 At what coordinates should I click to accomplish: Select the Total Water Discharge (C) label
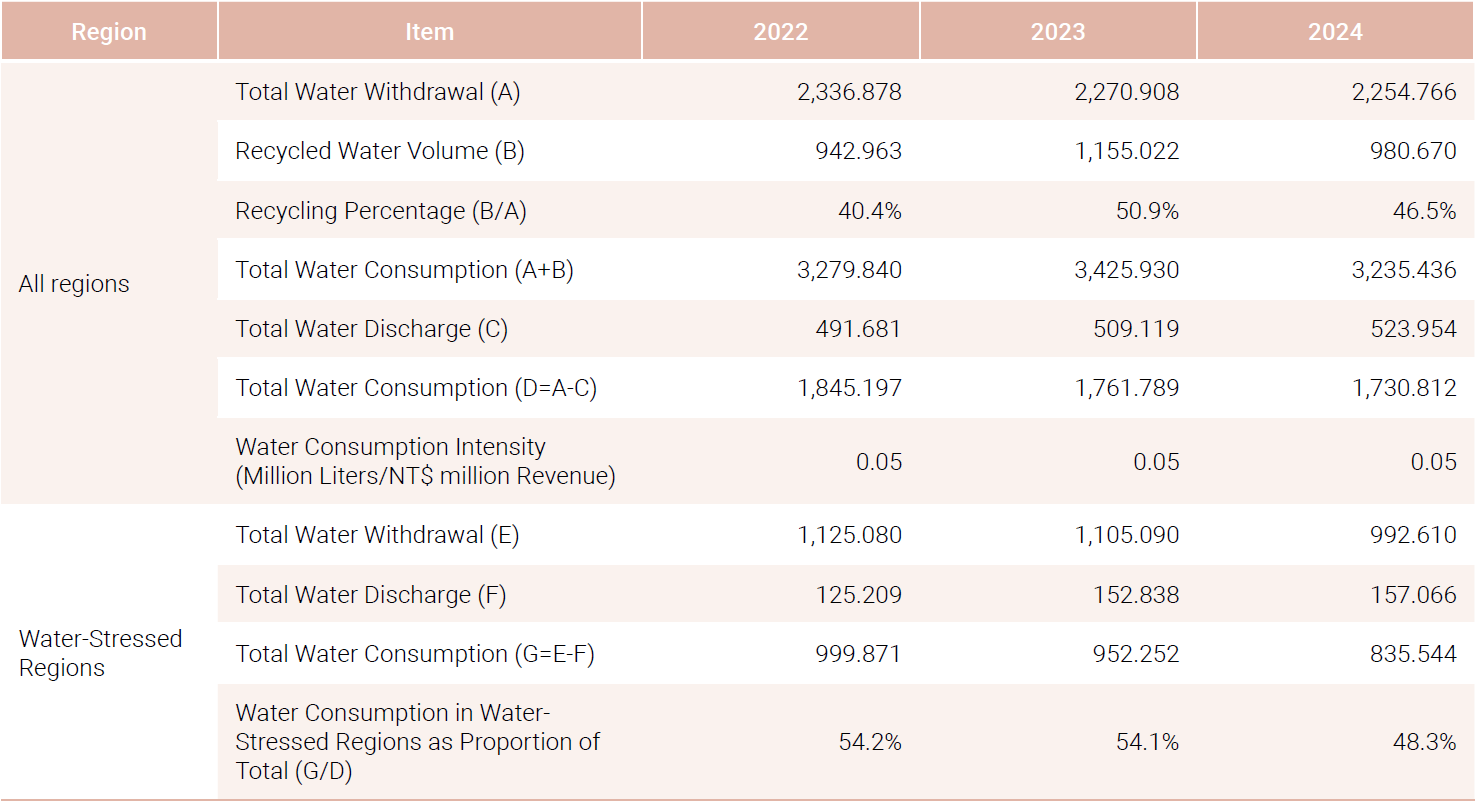click(x=371, y=329)
